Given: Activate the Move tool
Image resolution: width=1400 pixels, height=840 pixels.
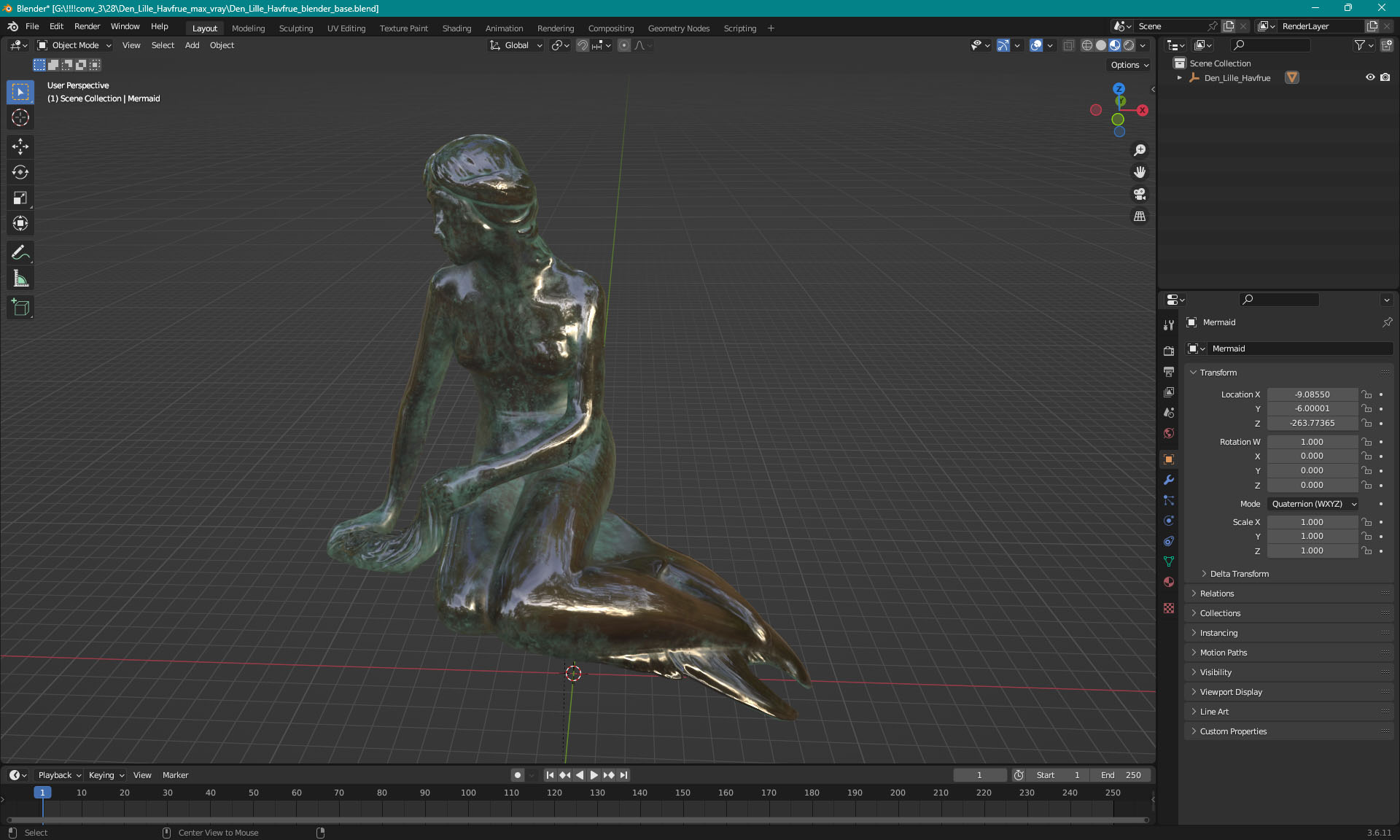Looking at the screenshot, I should [x=20, y=147].
